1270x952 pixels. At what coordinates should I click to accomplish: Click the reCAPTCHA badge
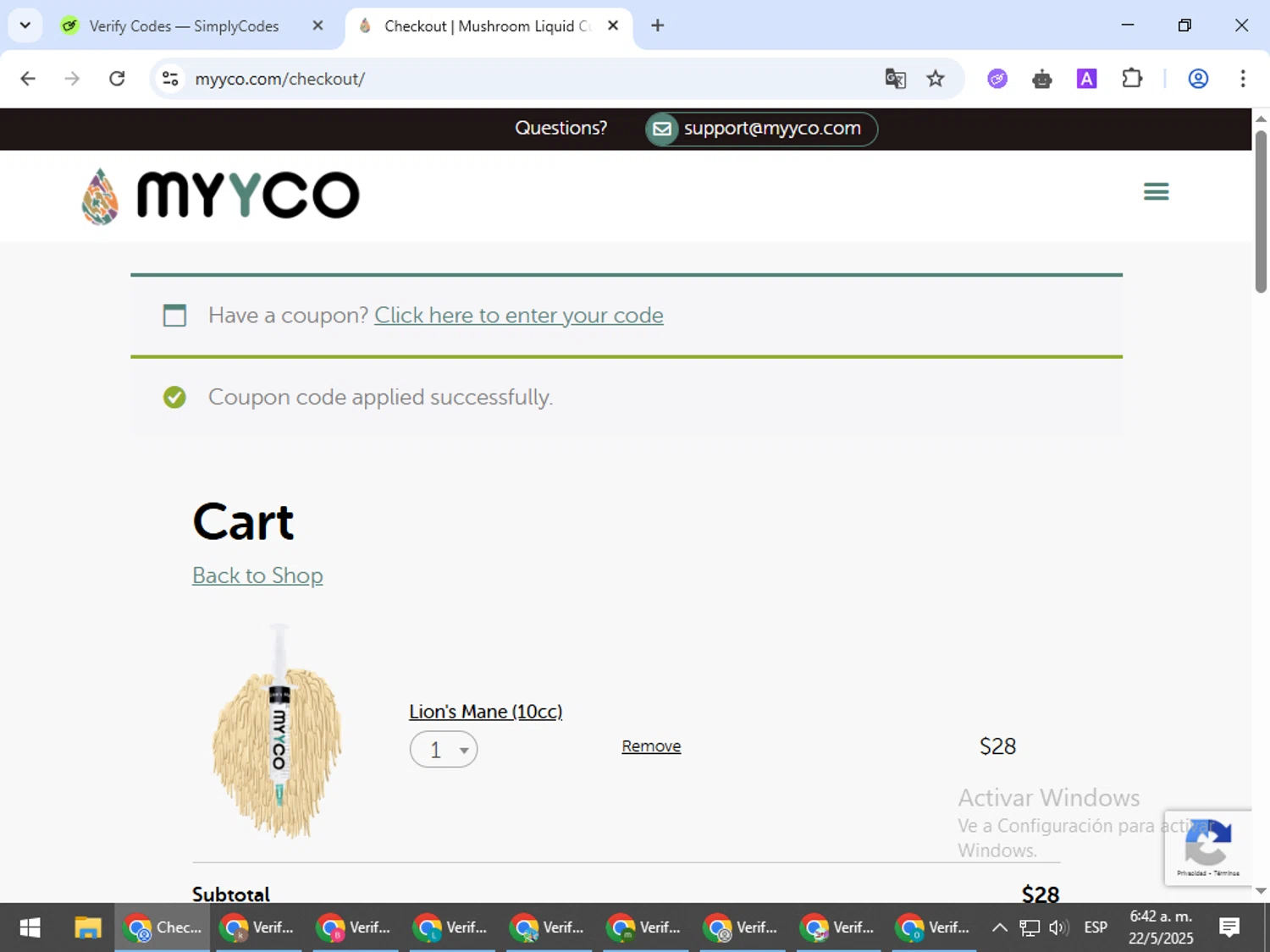pos(1208,847)
